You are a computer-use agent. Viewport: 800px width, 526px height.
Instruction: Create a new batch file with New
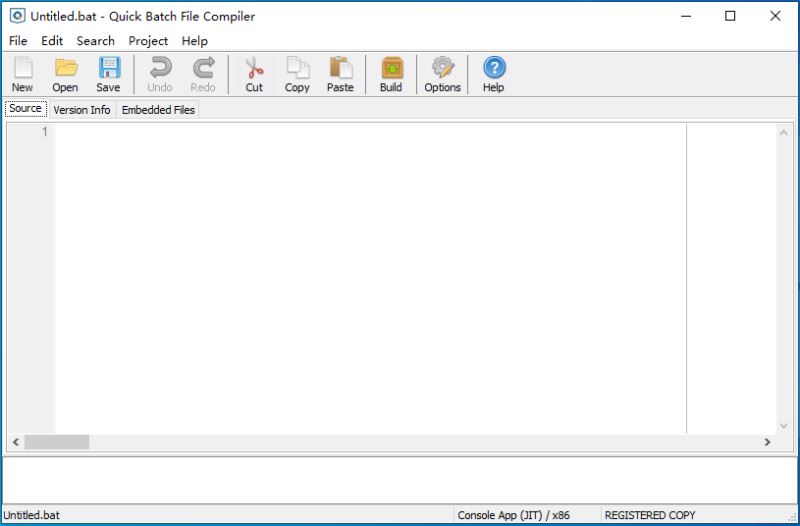[22, 74]
